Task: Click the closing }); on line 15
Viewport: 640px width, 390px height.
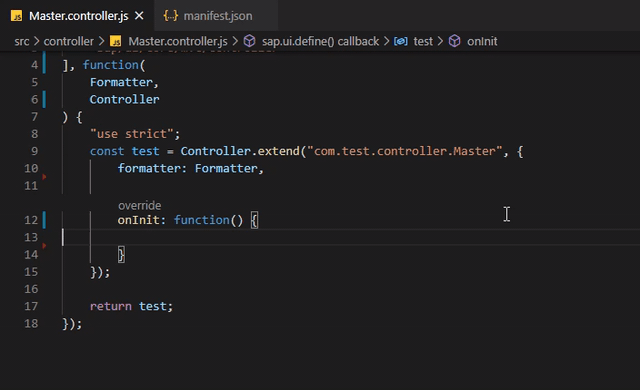Action: [x=100, y=272]
